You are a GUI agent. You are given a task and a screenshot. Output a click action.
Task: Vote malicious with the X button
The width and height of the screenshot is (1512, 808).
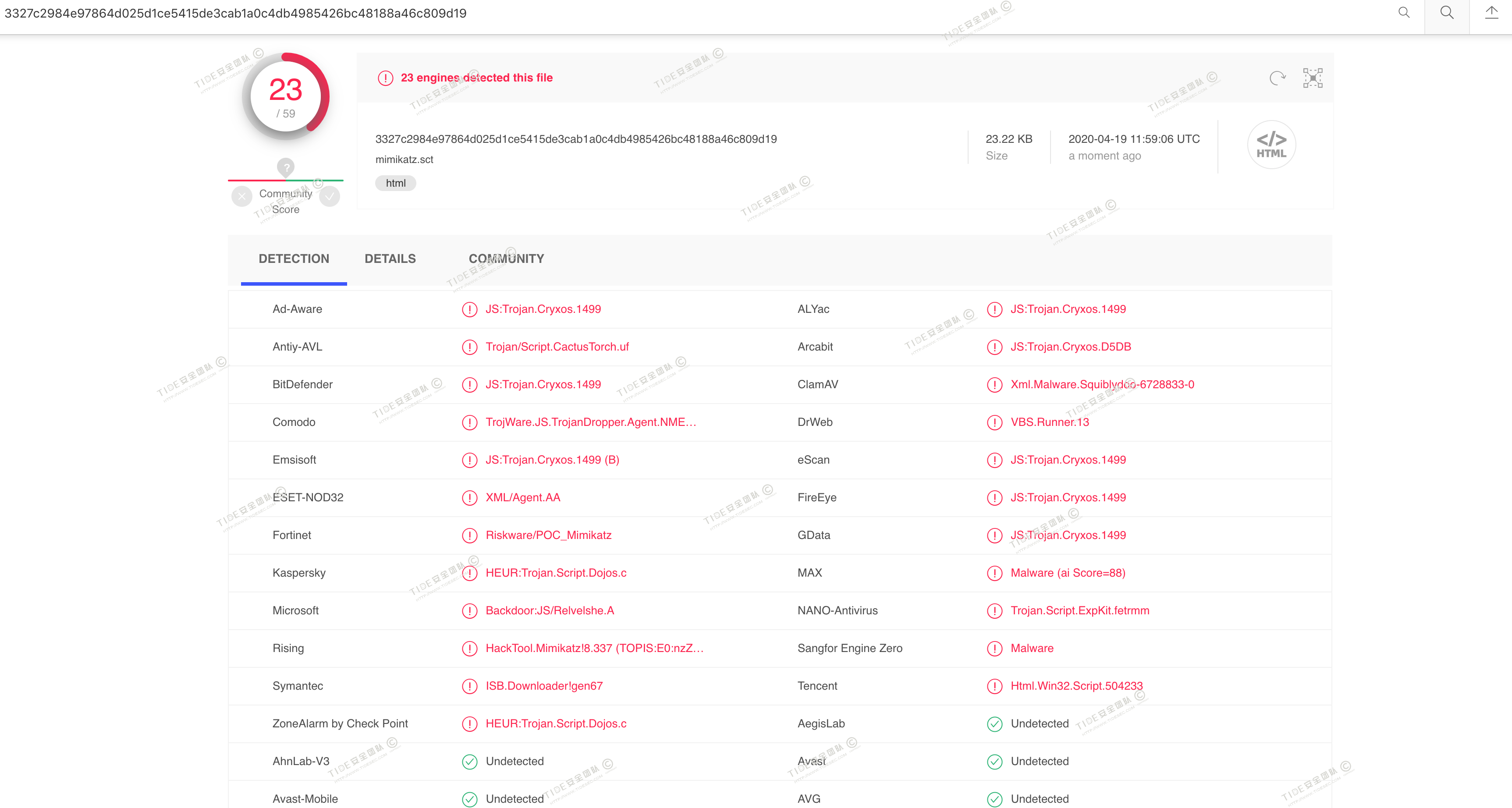(242, 197)
